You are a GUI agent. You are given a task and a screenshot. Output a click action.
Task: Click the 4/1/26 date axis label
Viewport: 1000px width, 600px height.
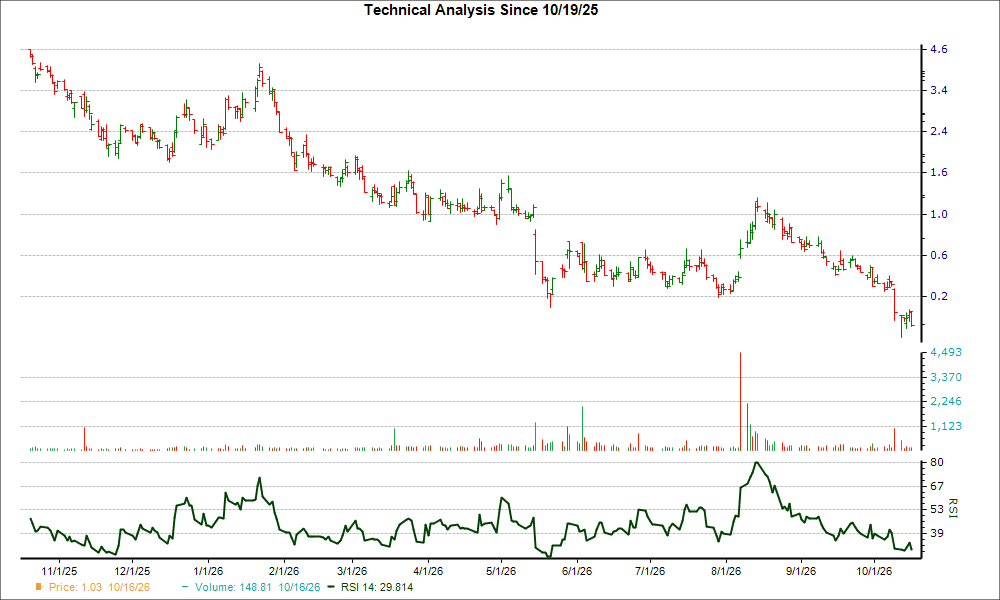tap(428, 571)
